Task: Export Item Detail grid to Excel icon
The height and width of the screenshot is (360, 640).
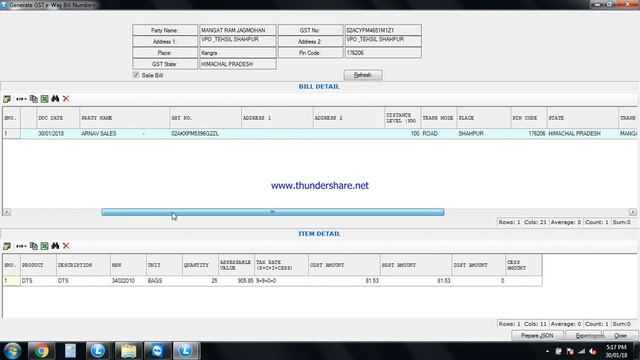Action: (44, 246)
